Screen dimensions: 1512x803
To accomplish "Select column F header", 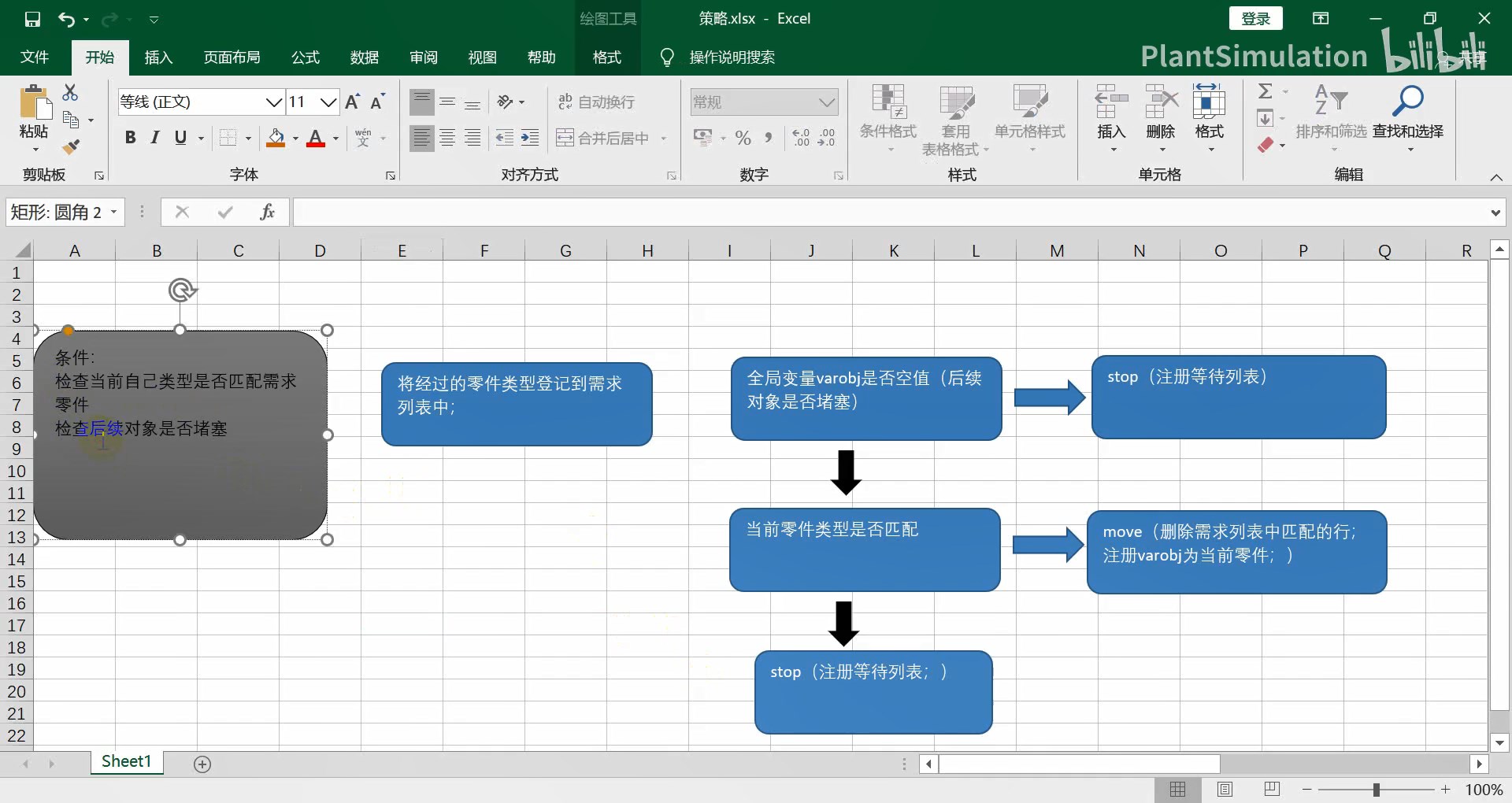I will click(484, 250).
